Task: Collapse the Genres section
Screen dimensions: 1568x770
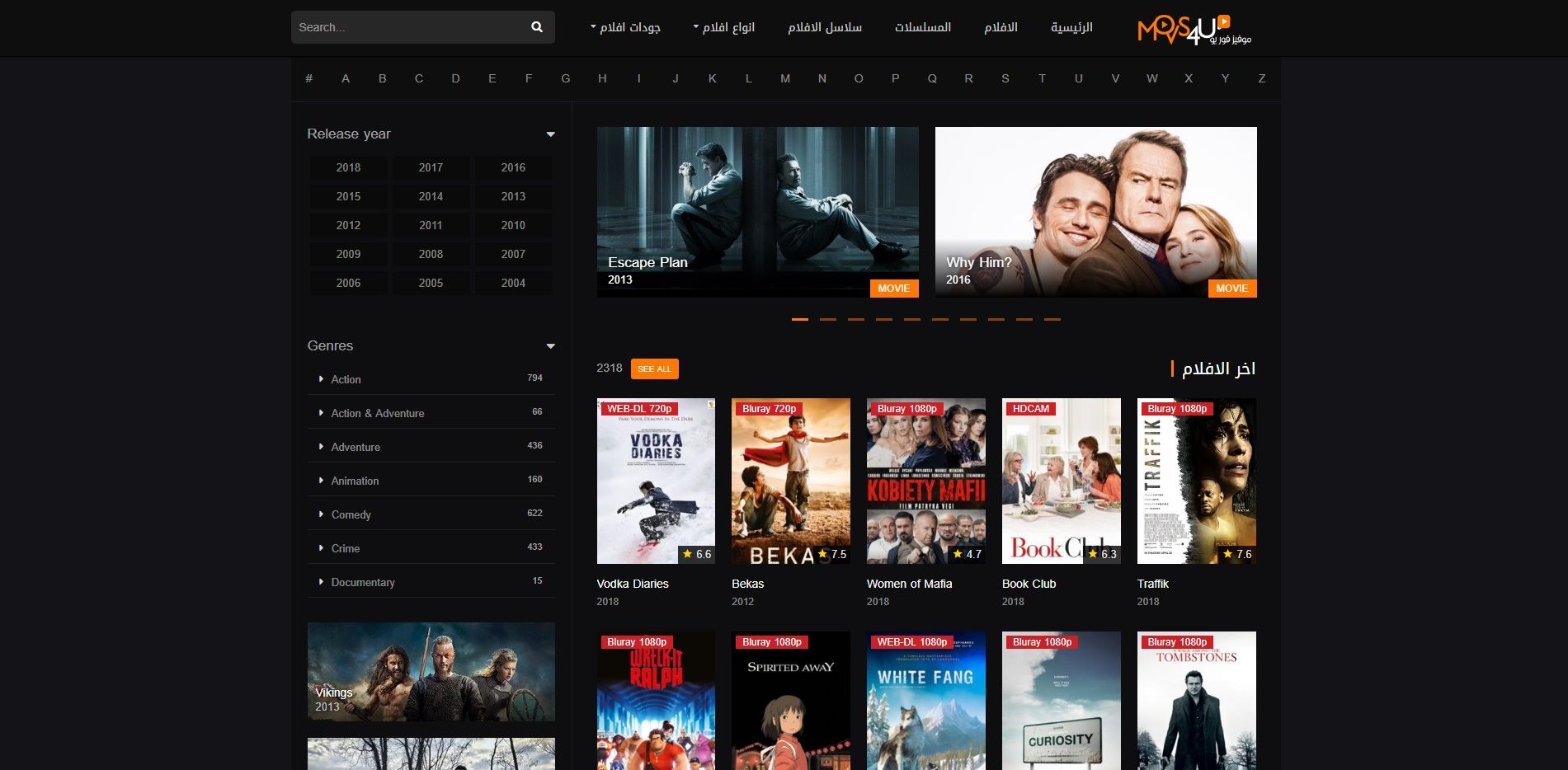Action: click(550, 346)
